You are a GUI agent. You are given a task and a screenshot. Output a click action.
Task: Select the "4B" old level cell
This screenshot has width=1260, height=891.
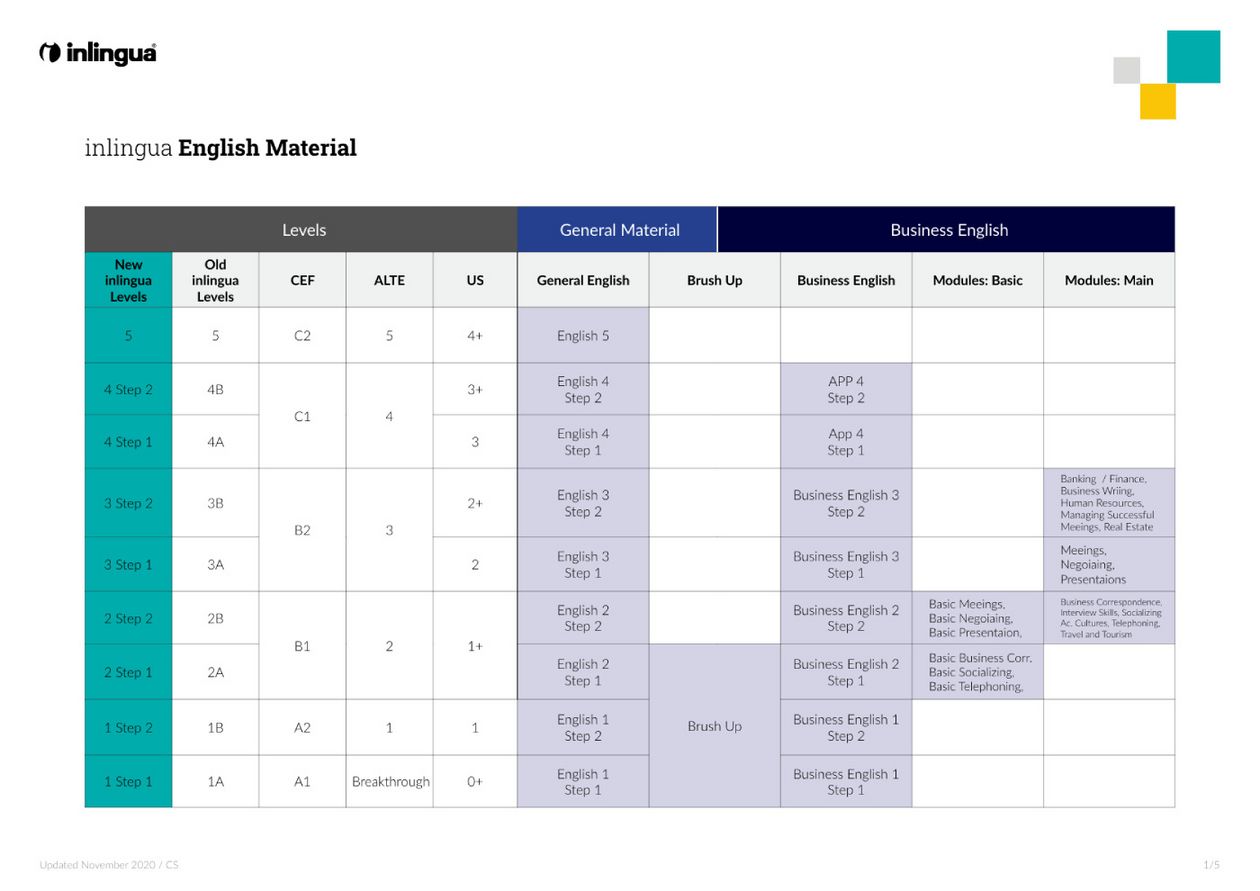(215, 390)
